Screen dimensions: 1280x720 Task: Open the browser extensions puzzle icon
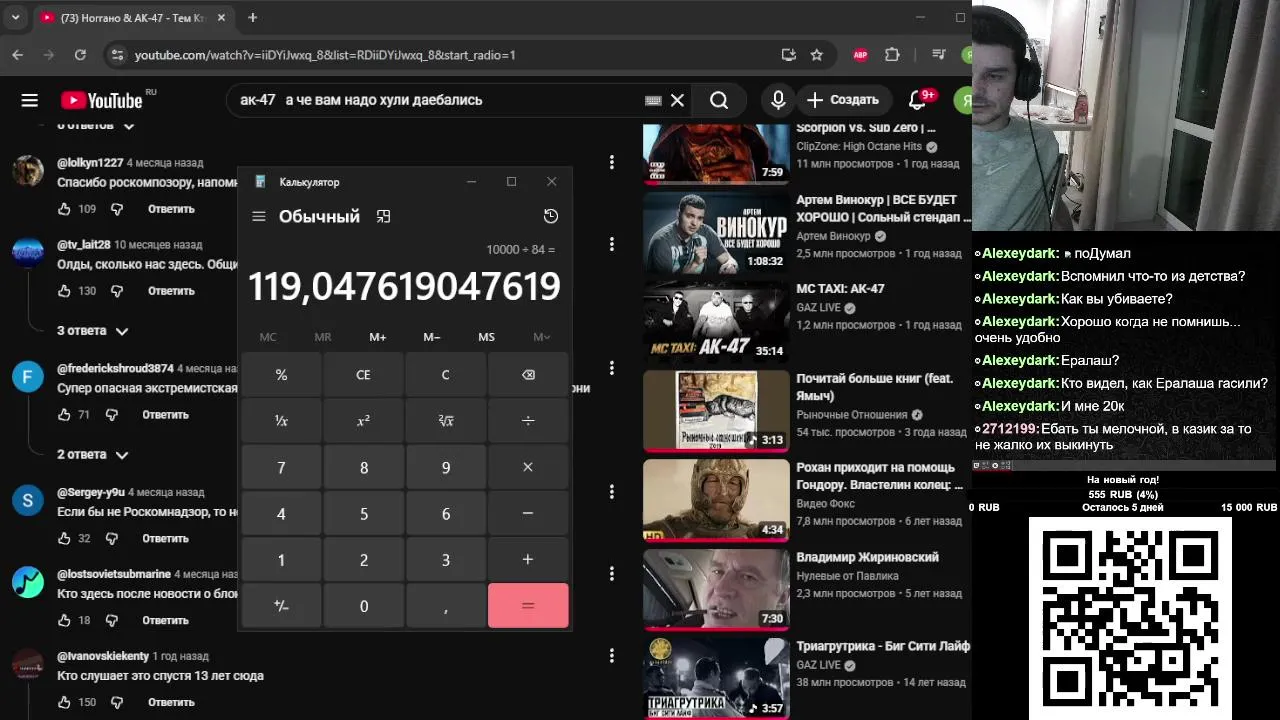892,55
